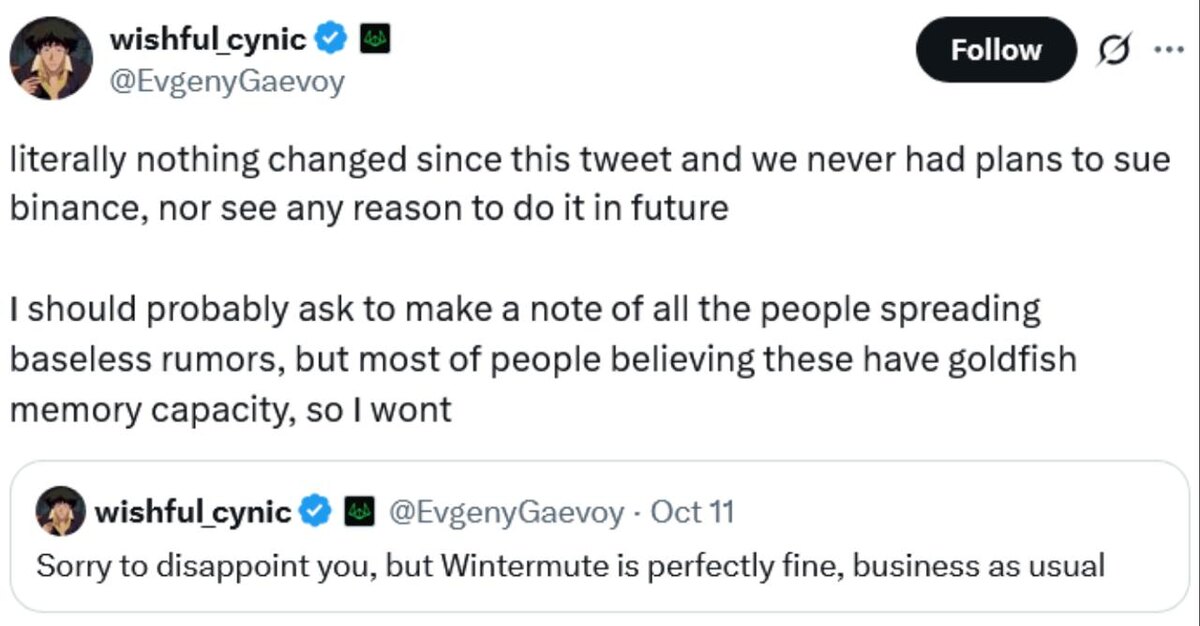The width and height of the screenshot is (1200, 626).
Task: Open the small avatar in the quoted tweet
Action: 60,513
